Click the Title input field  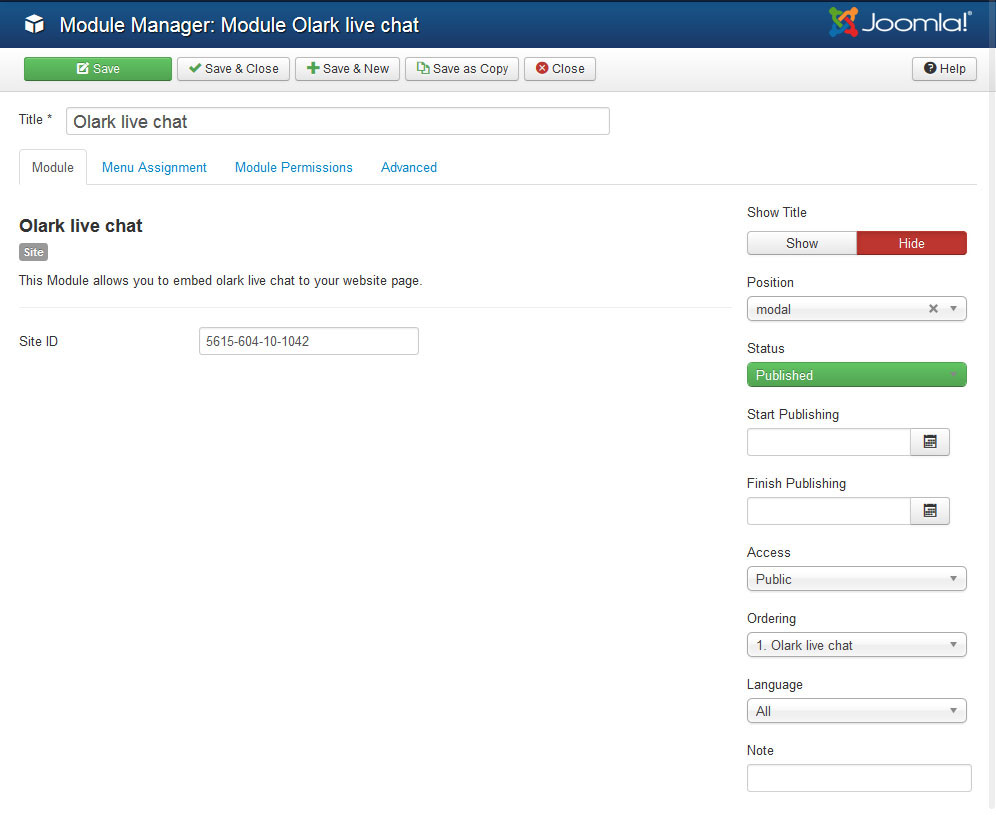338,121
